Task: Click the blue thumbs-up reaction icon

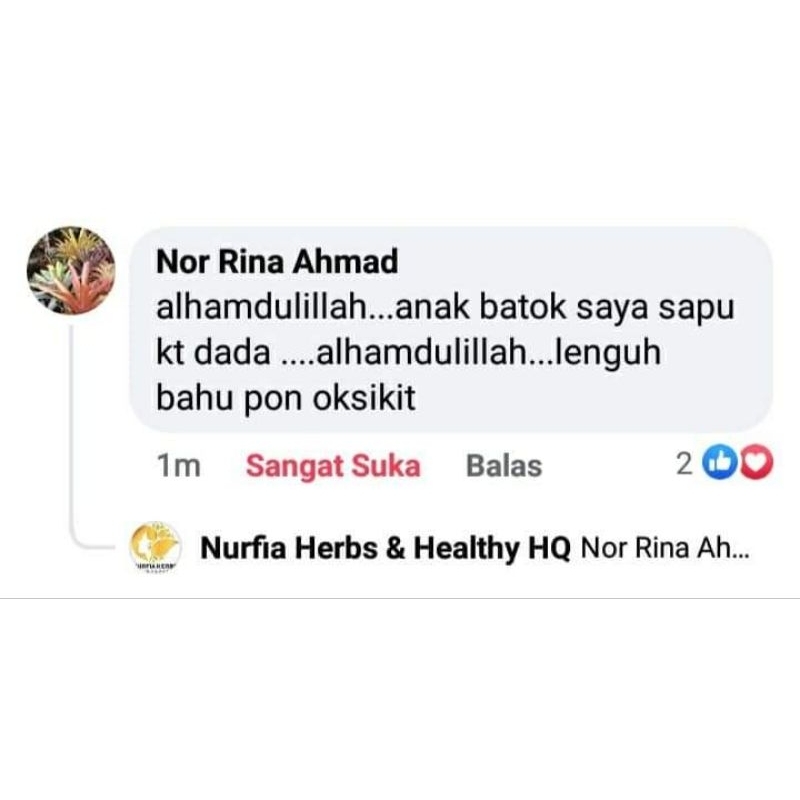Action: 719,463
